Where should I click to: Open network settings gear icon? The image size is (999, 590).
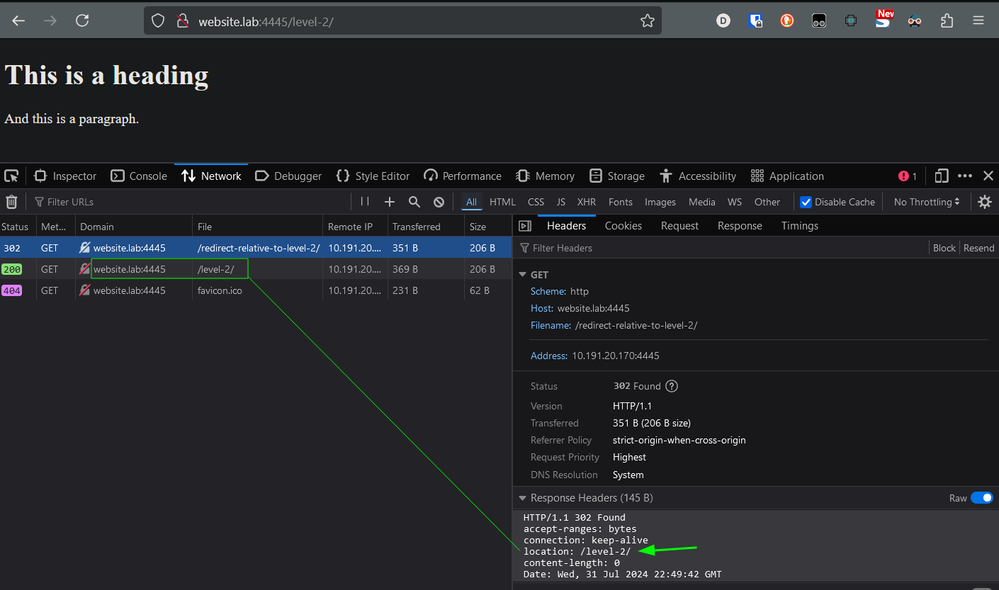(984, 202)
